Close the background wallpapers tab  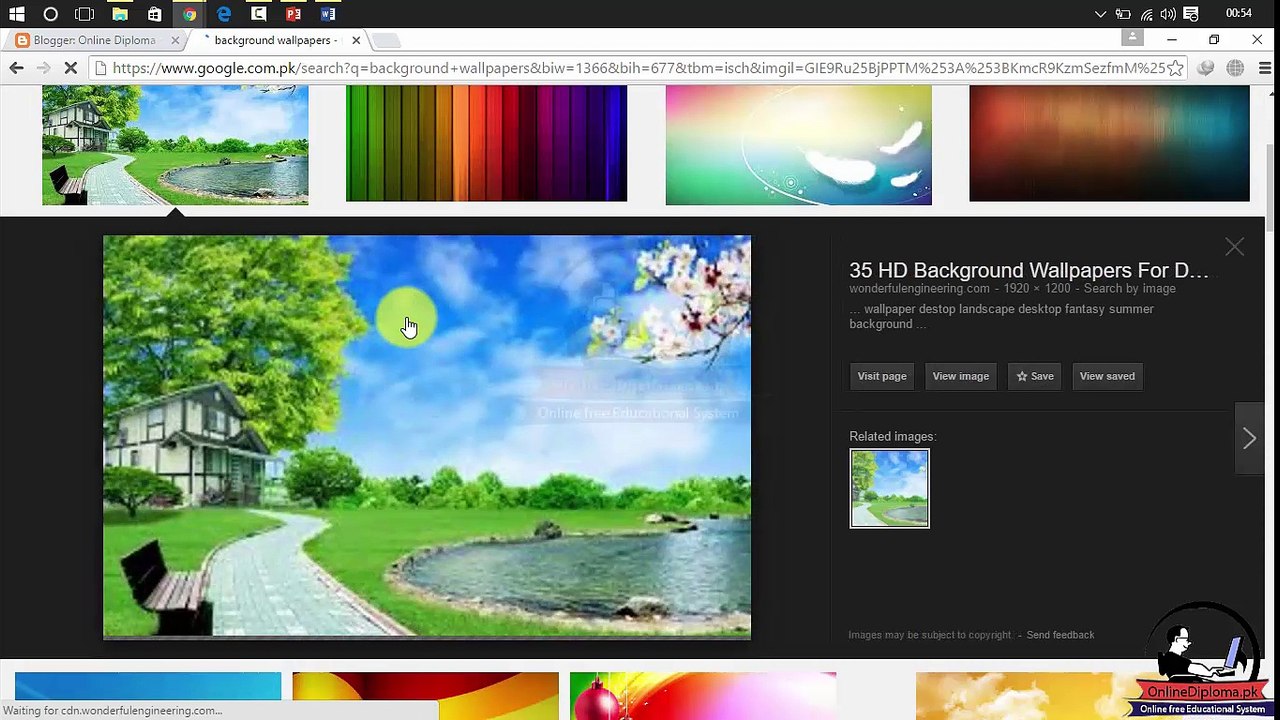click(x=356, y=40)
